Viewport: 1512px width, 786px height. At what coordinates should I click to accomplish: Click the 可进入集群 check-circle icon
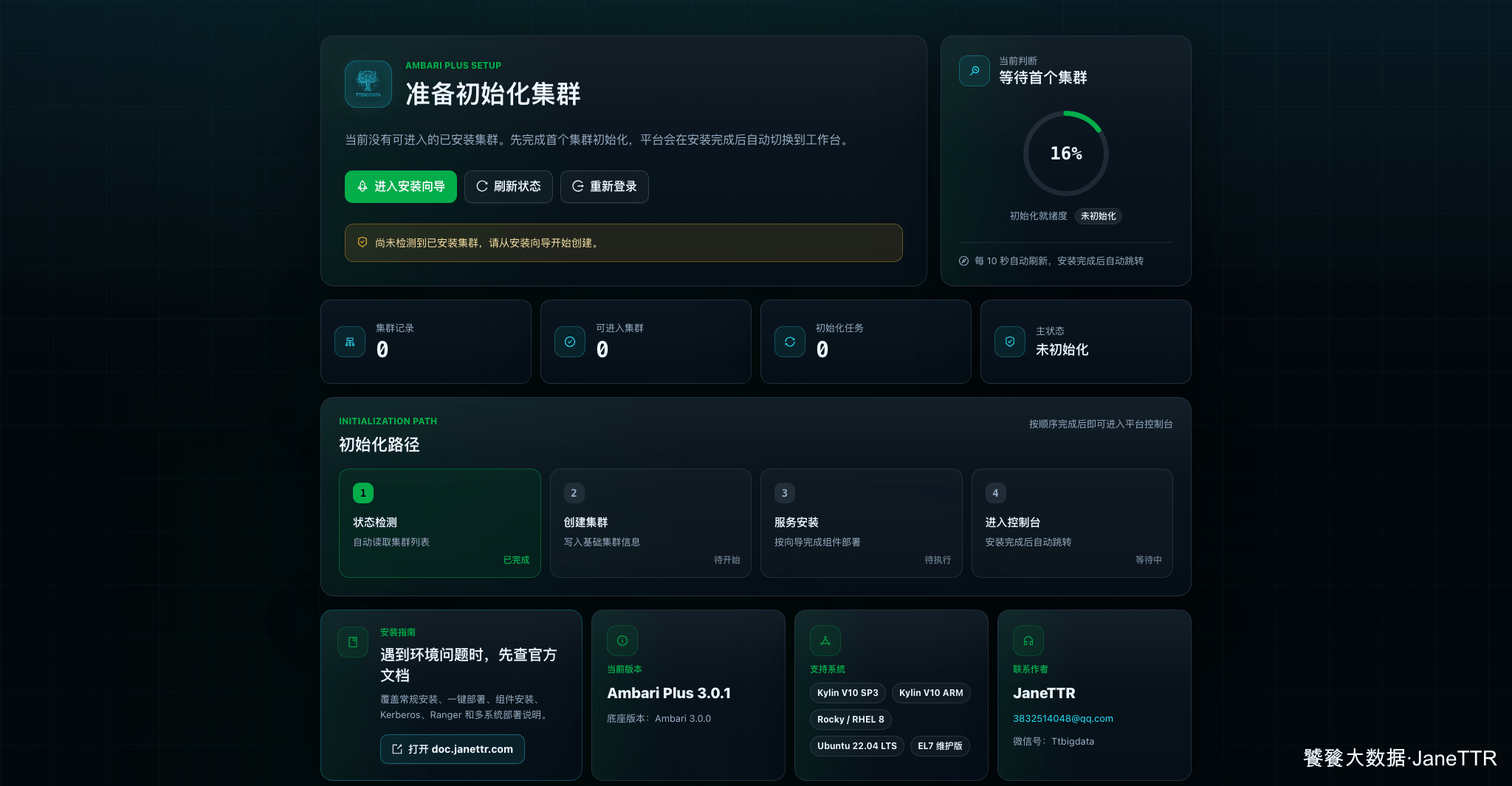pos(570,342)
